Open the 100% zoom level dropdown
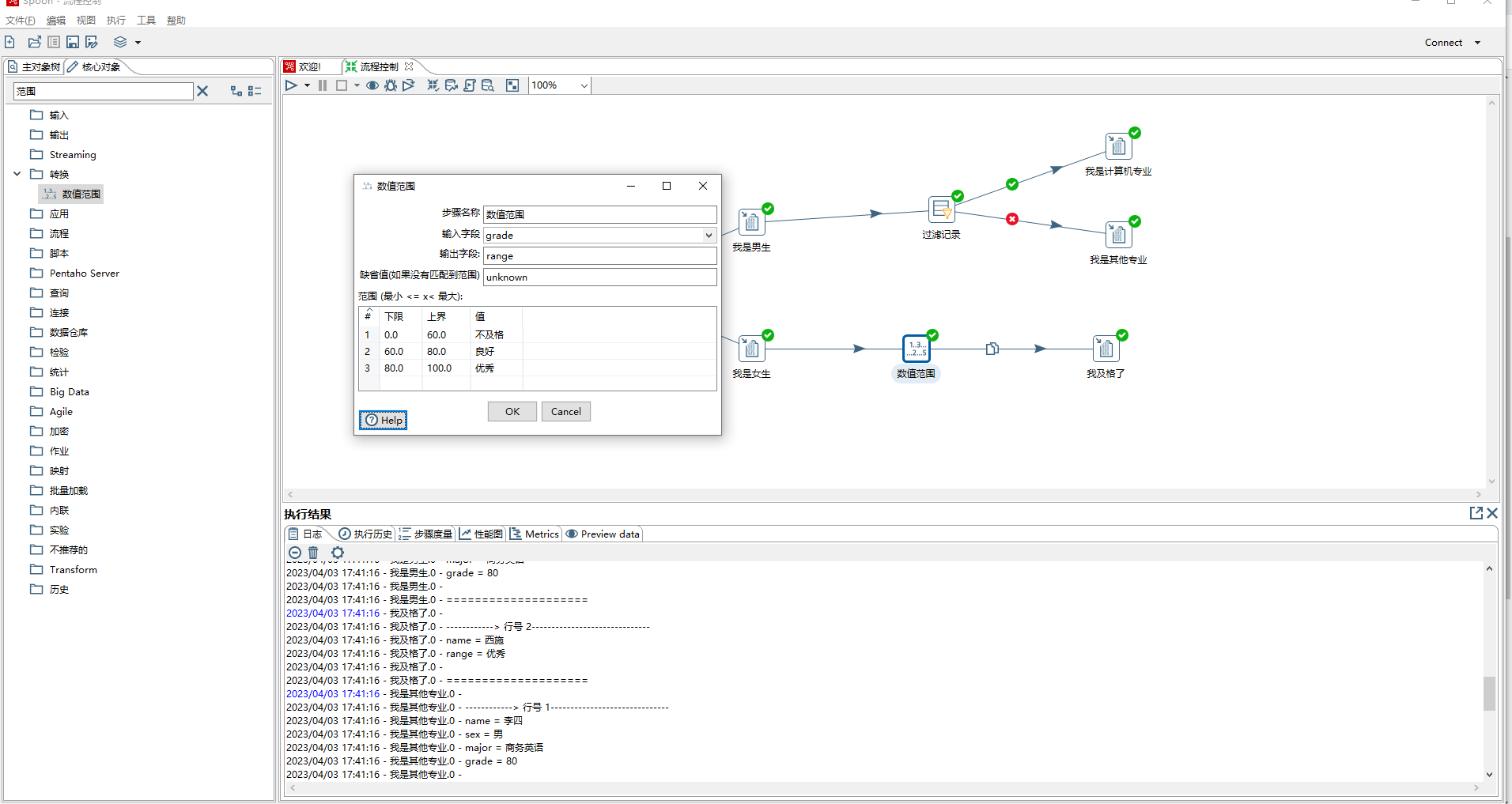Image resolution: width=1512 pixels, height=804 pixels. [x=584, y=85]
